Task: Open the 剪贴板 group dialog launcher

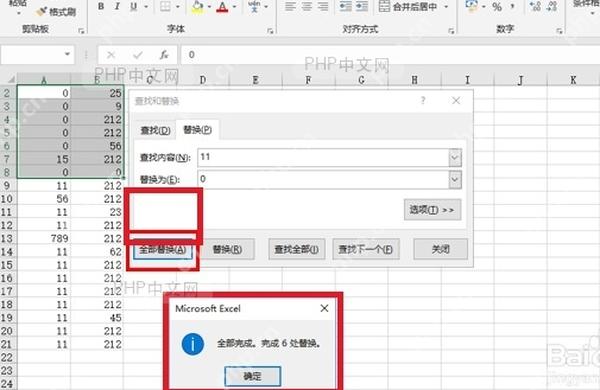Action: (x=81, y=31)
